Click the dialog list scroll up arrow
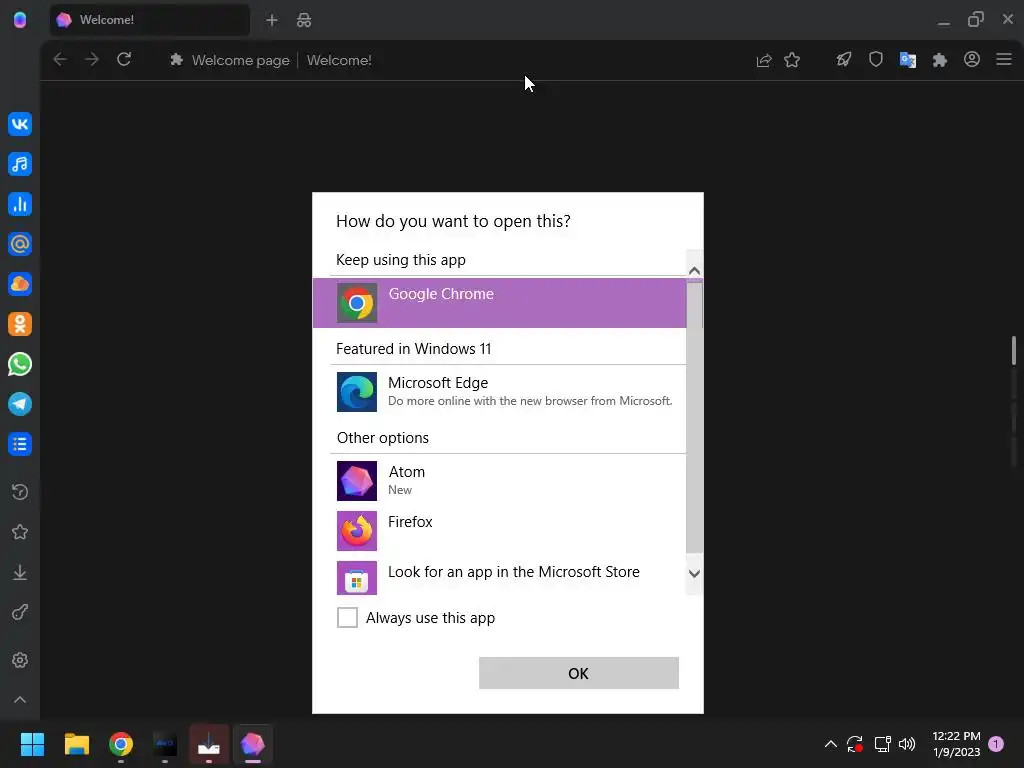 click(x=694, y=270)
